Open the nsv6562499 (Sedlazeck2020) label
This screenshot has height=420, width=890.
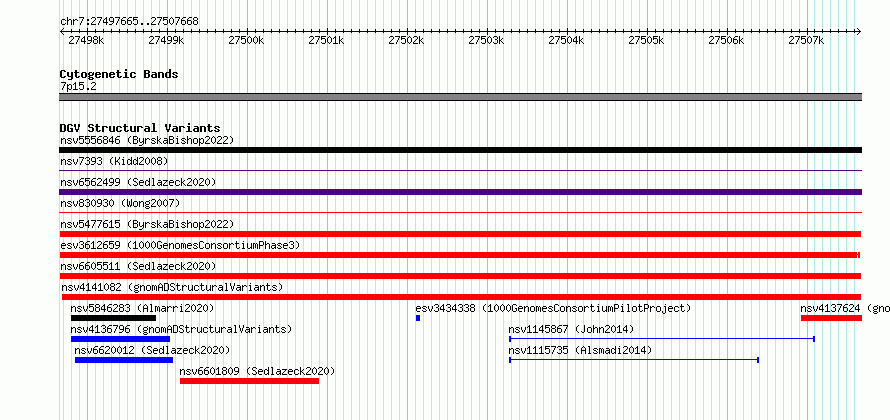(x=138, y=182)
